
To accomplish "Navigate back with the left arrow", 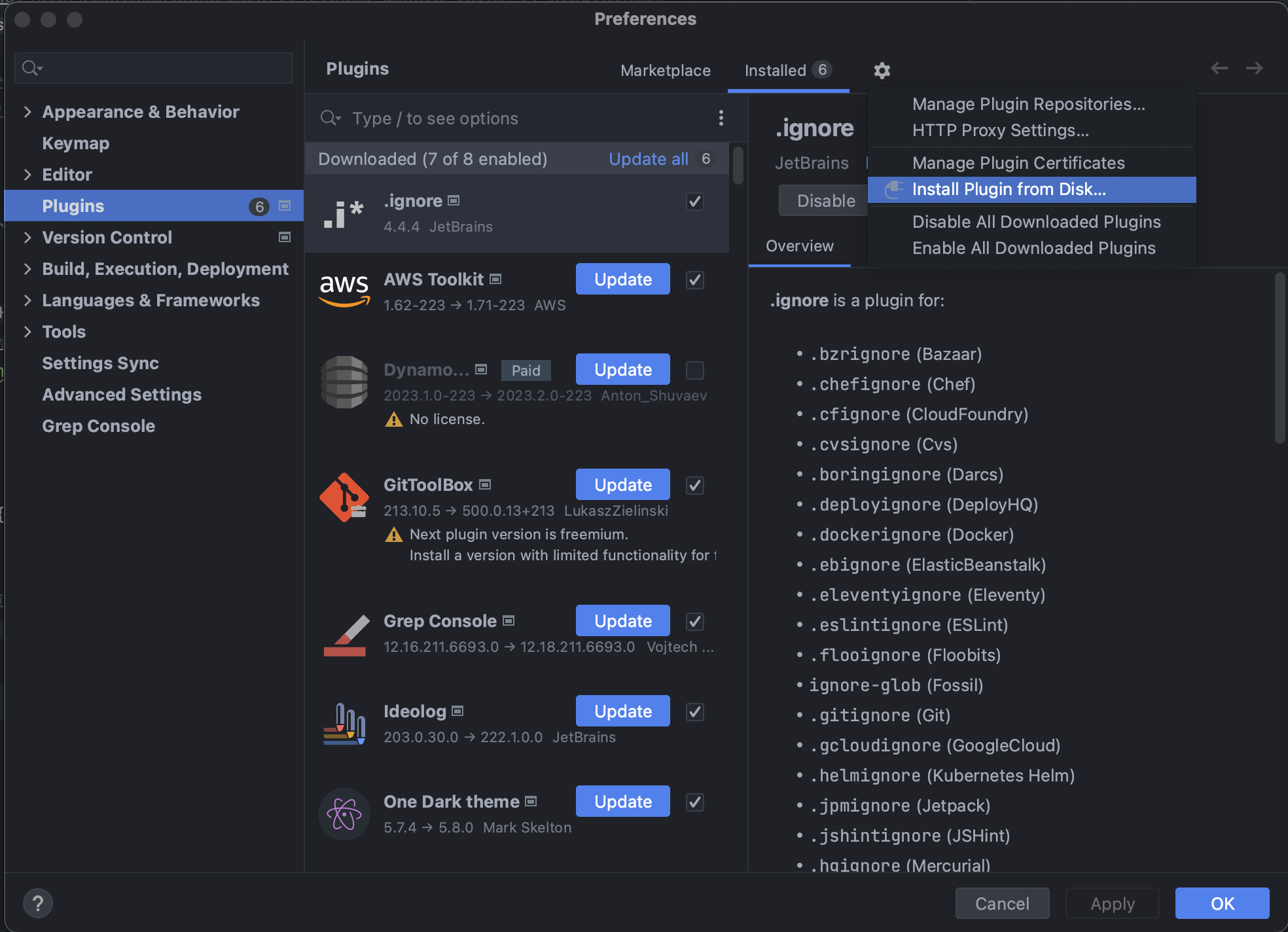I will coord(1219,68).
